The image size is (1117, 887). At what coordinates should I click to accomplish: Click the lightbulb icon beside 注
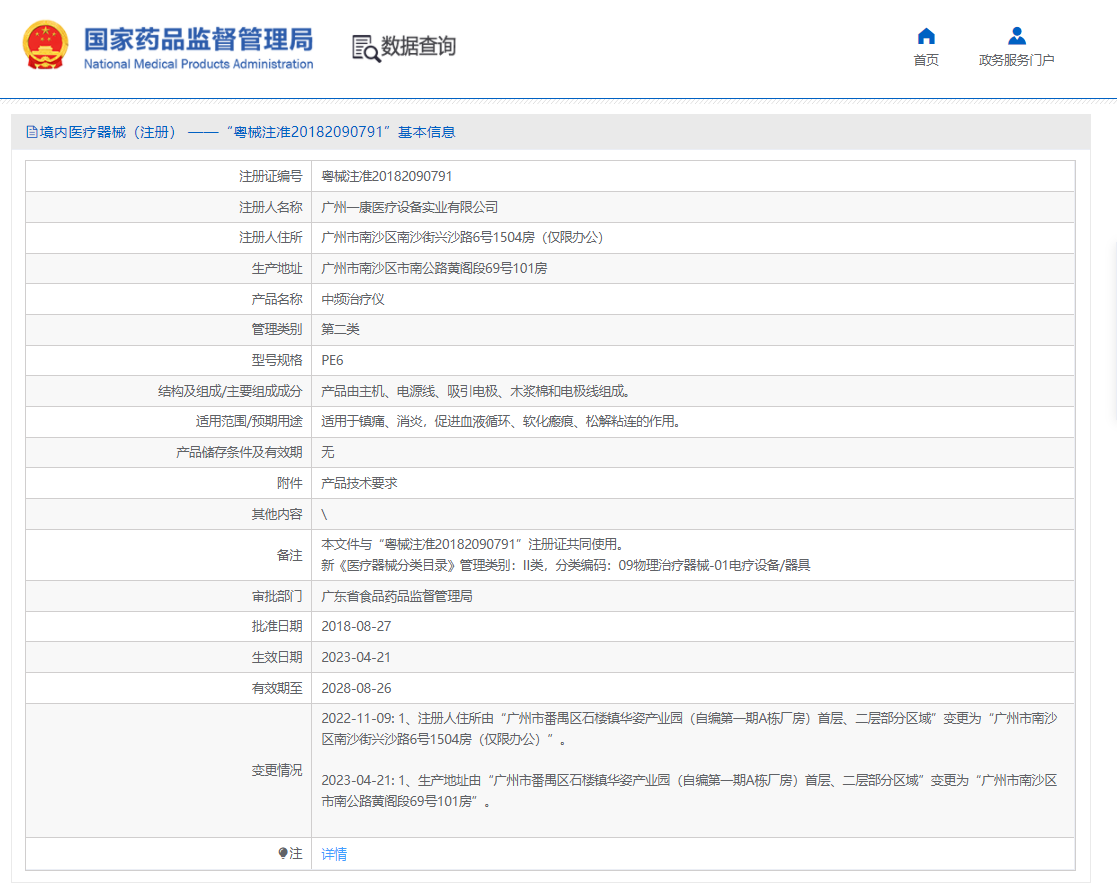[x=283, y=853]
